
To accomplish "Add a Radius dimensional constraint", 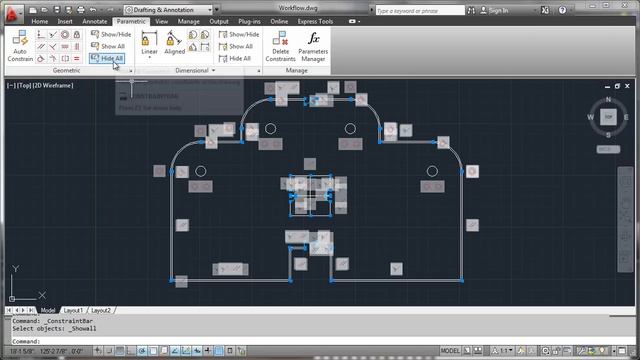I will pyautogui.click(x=193, y=35).
